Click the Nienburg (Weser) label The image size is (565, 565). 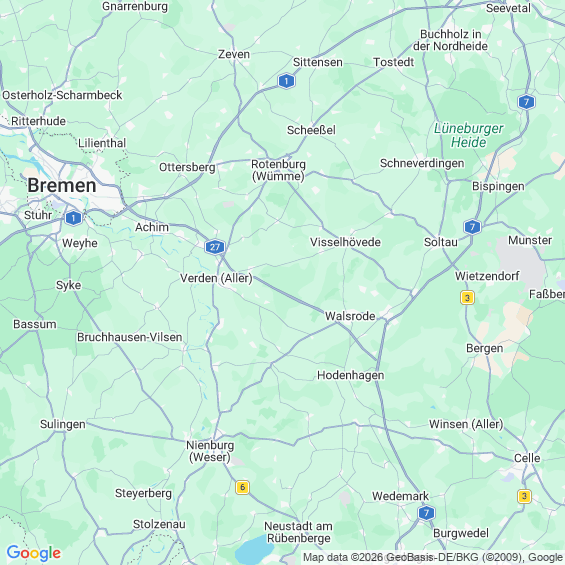pos(210,451)
